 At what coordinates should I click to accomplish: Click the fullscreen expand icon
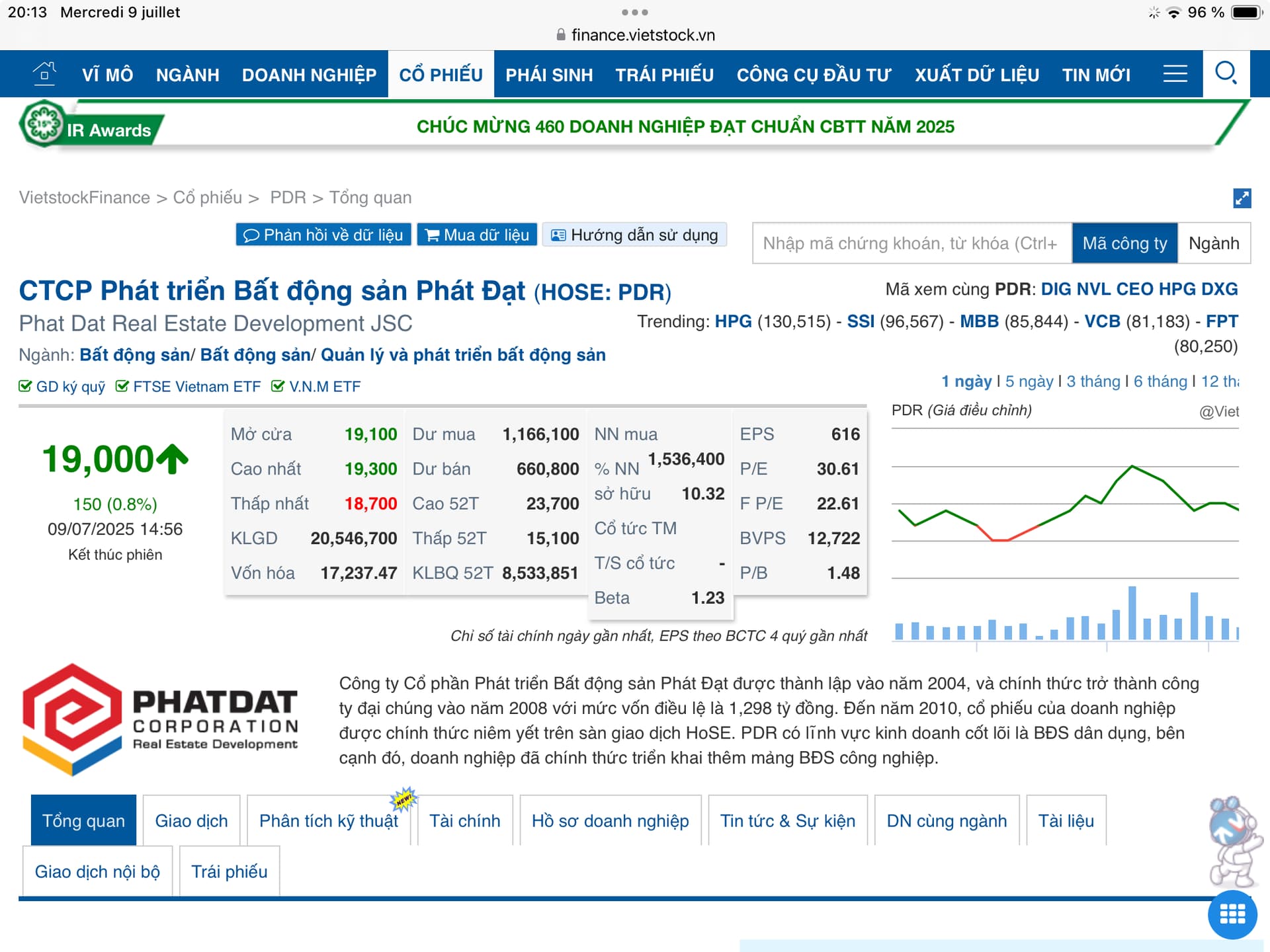point(1242,198)
